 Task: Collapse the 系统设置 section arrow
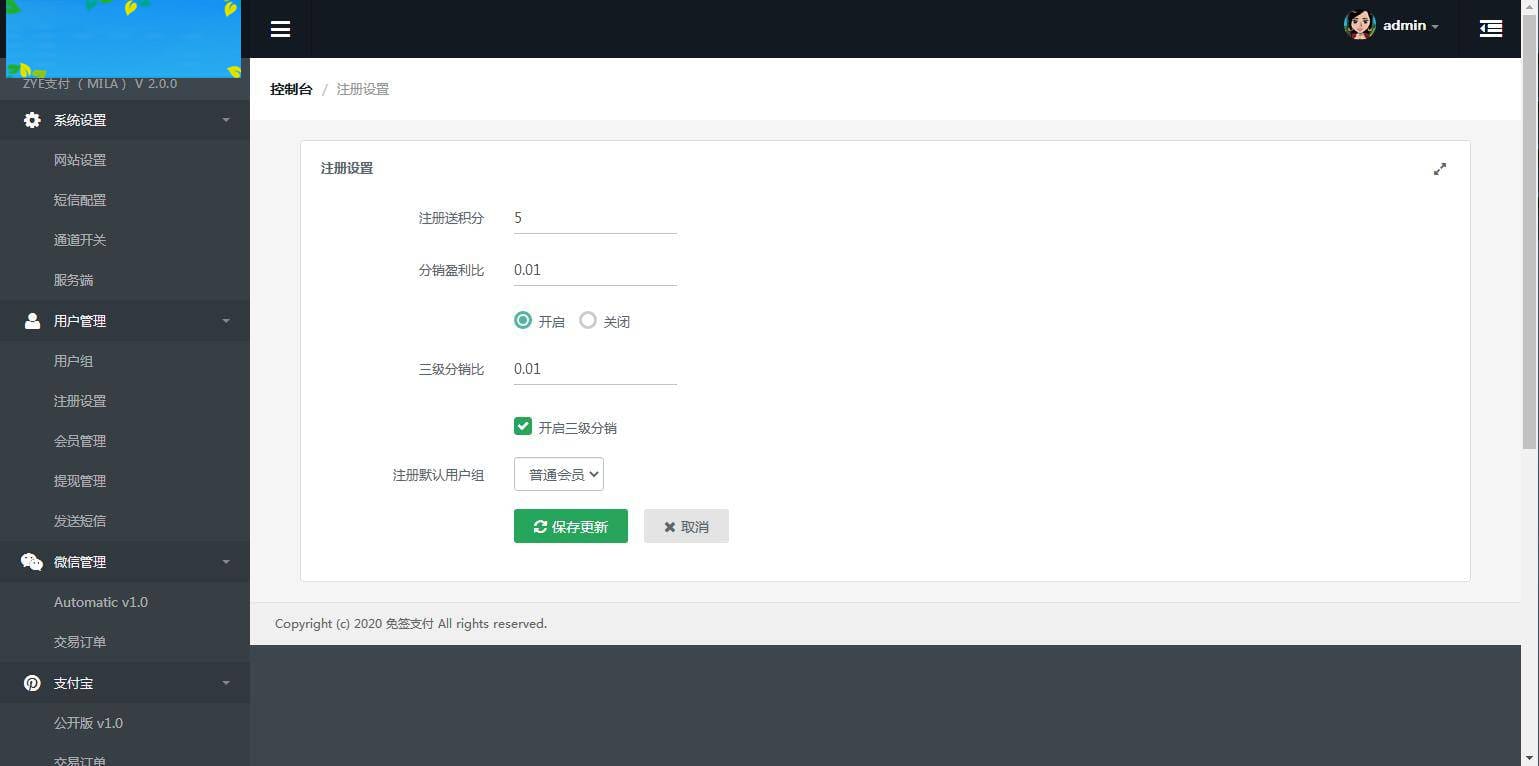point(225,120)
